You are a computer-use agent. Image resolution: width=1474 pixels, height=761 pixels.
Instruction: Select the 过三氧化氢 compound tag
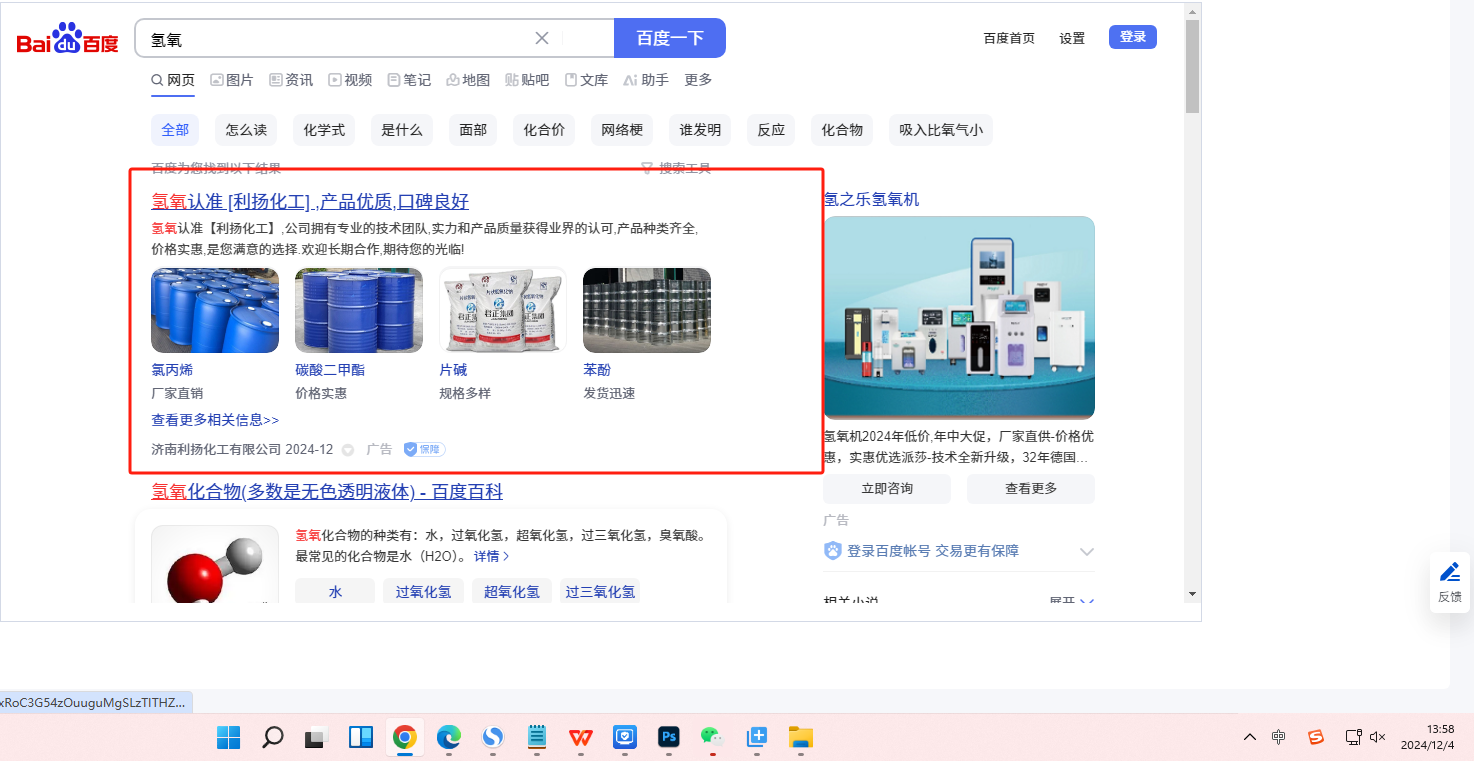tap(600, 591)
